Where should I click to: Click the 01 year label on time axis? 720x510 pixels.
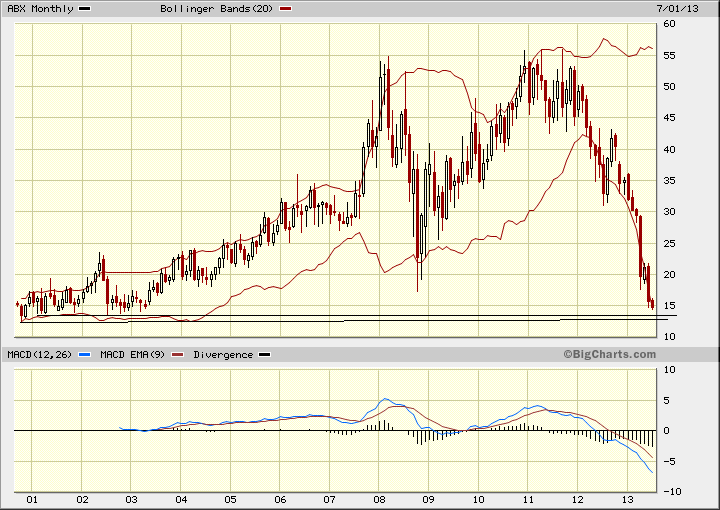pos(32,500)
